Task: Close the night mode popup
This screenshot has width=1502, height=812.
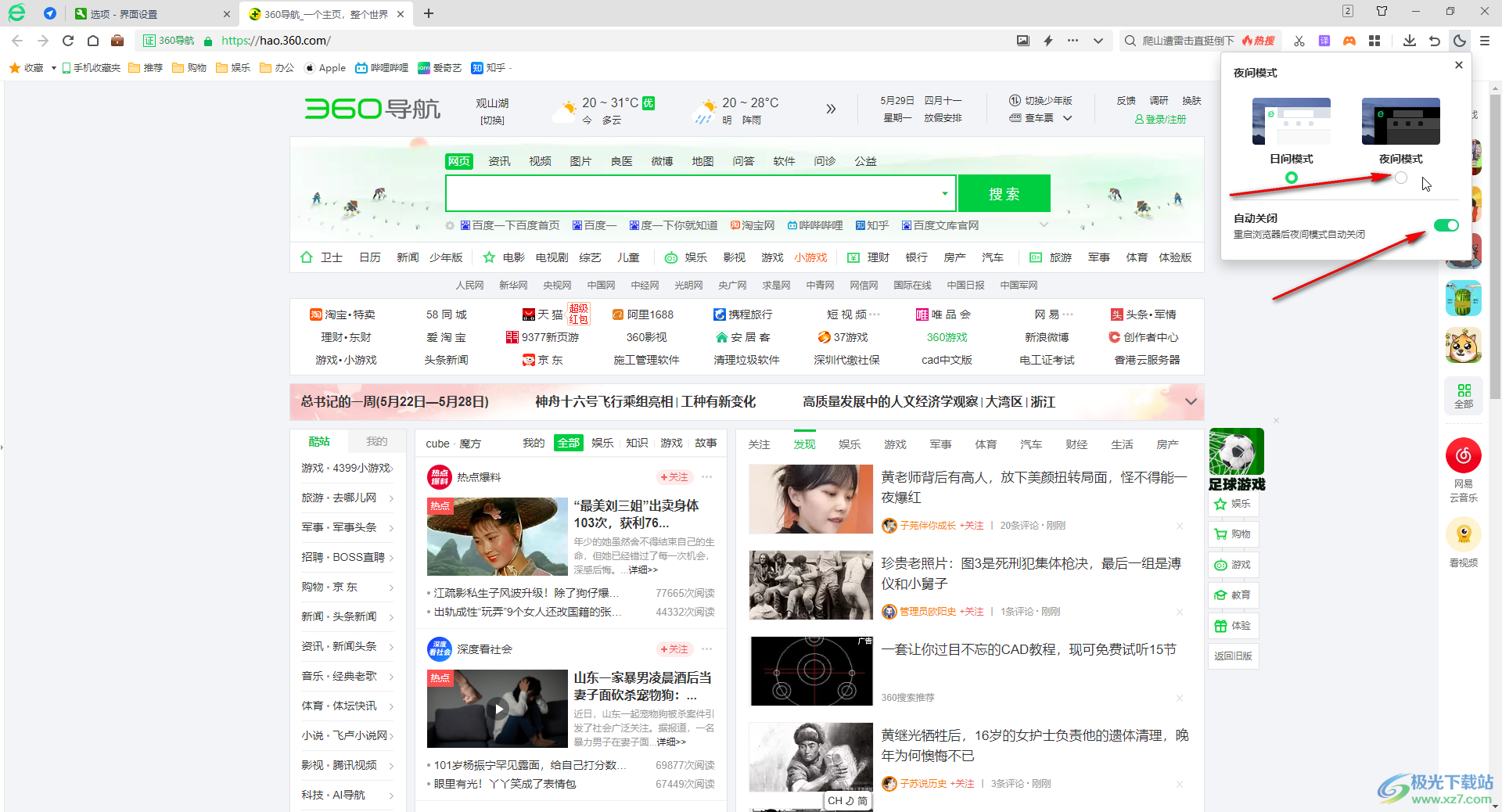Action: pyautogui.click(x=1458, y=65)
